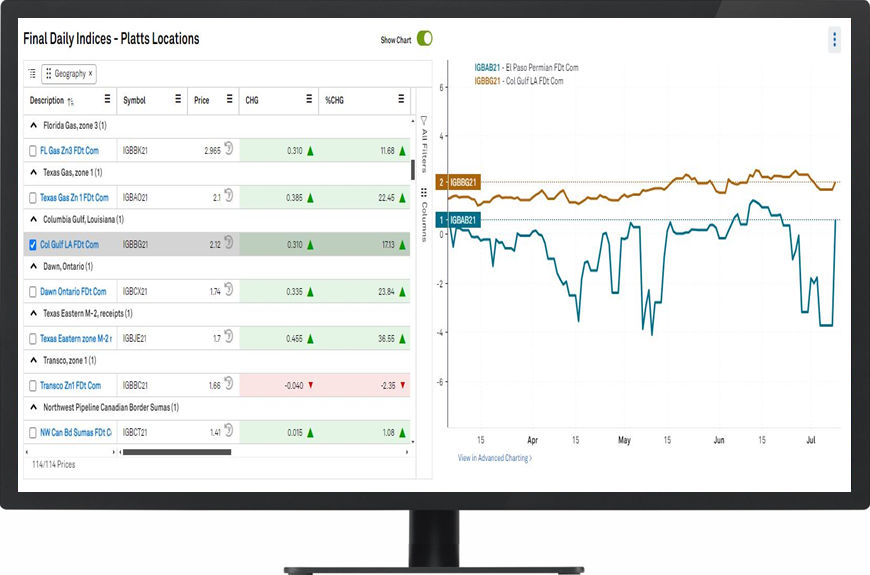Collapse the Transco, zone 1 group

coord(34,361)
